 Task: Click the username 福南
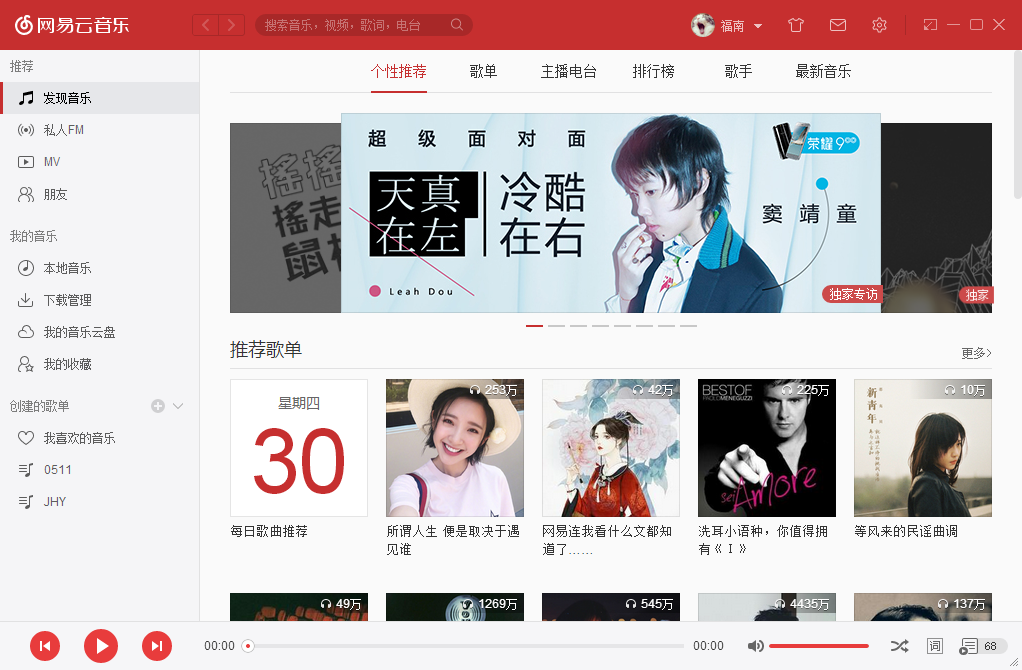click(732, 26)
